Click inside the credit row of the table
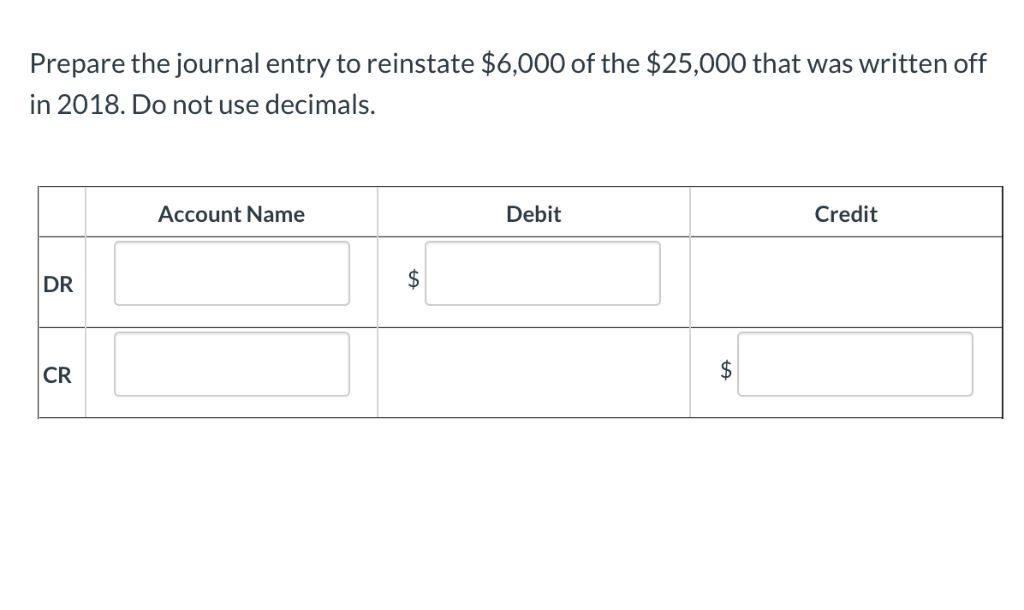The height and width of the screenshot is (610, 1024). (533, 370)
